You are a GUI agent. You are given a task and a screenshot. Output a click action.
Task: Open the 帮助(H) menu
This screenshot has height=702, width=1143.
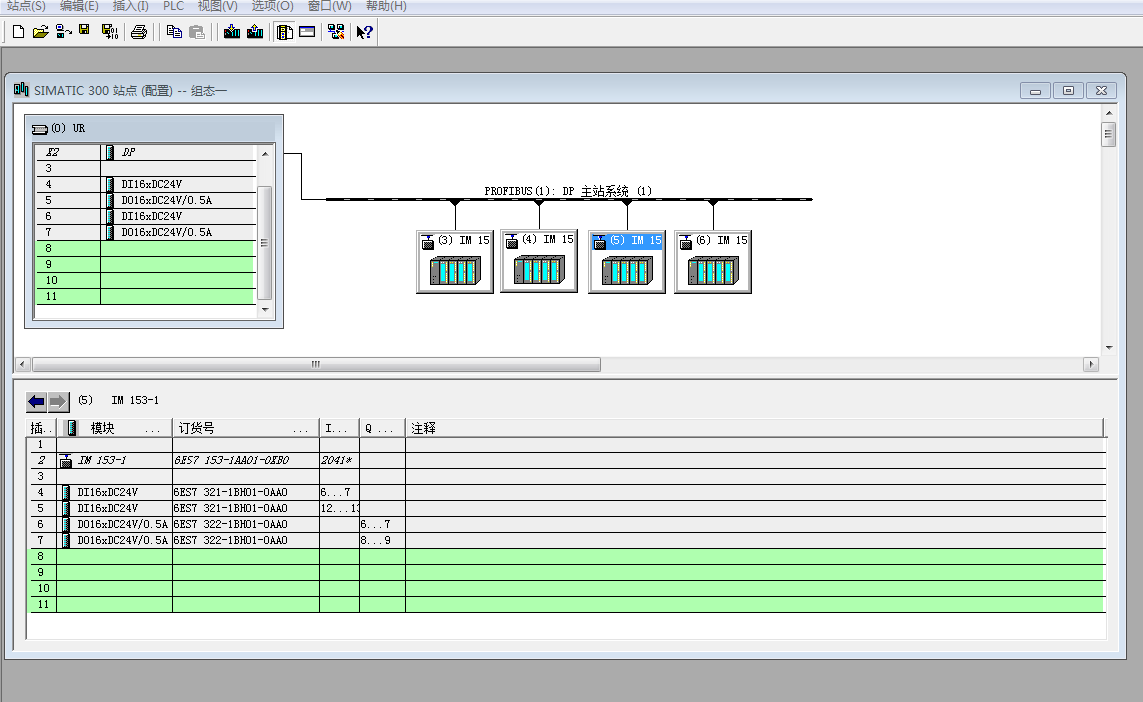tap(386, 6)
